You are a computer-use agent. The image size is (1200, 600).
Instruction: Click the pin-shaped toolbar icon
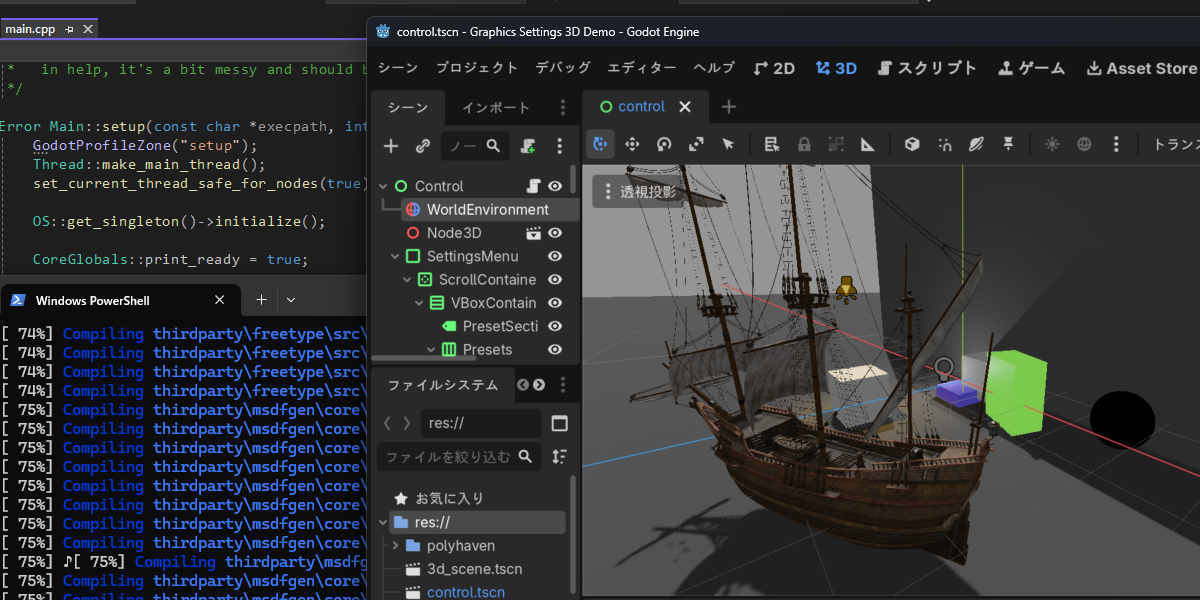click(1008, 144)
